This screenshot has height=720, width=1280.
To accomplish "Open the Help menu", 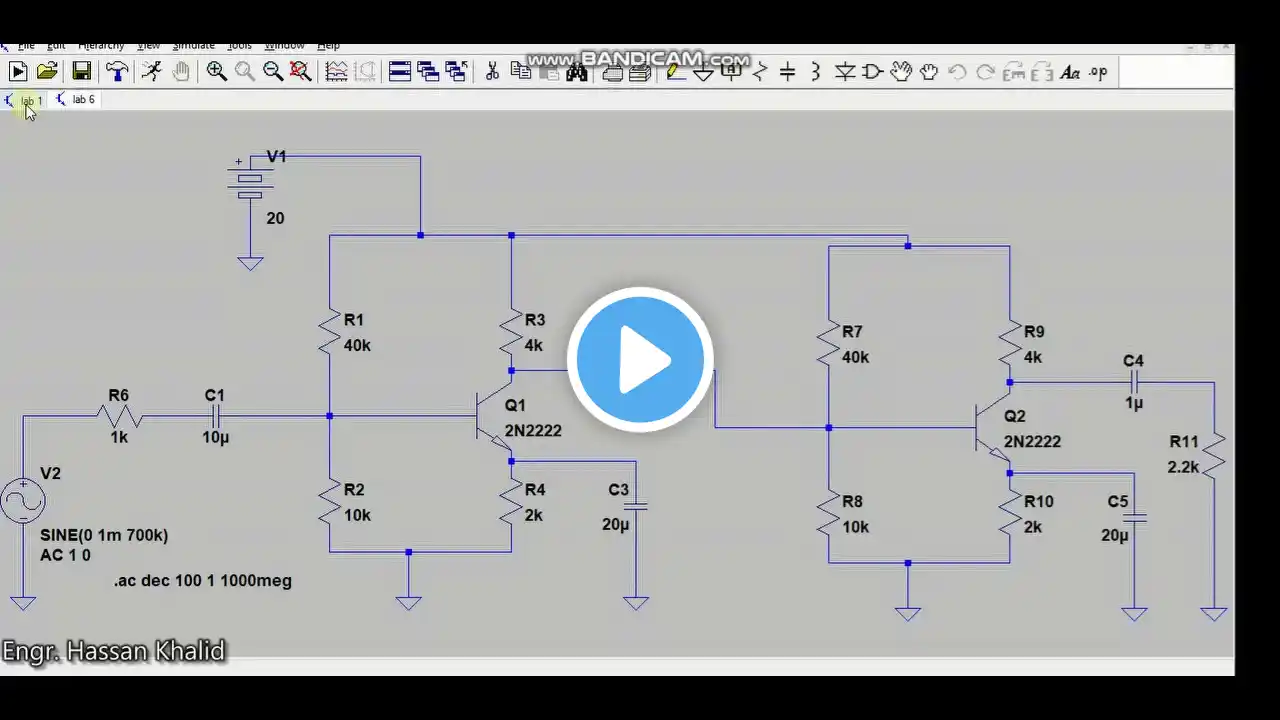I will pos(328,46).
